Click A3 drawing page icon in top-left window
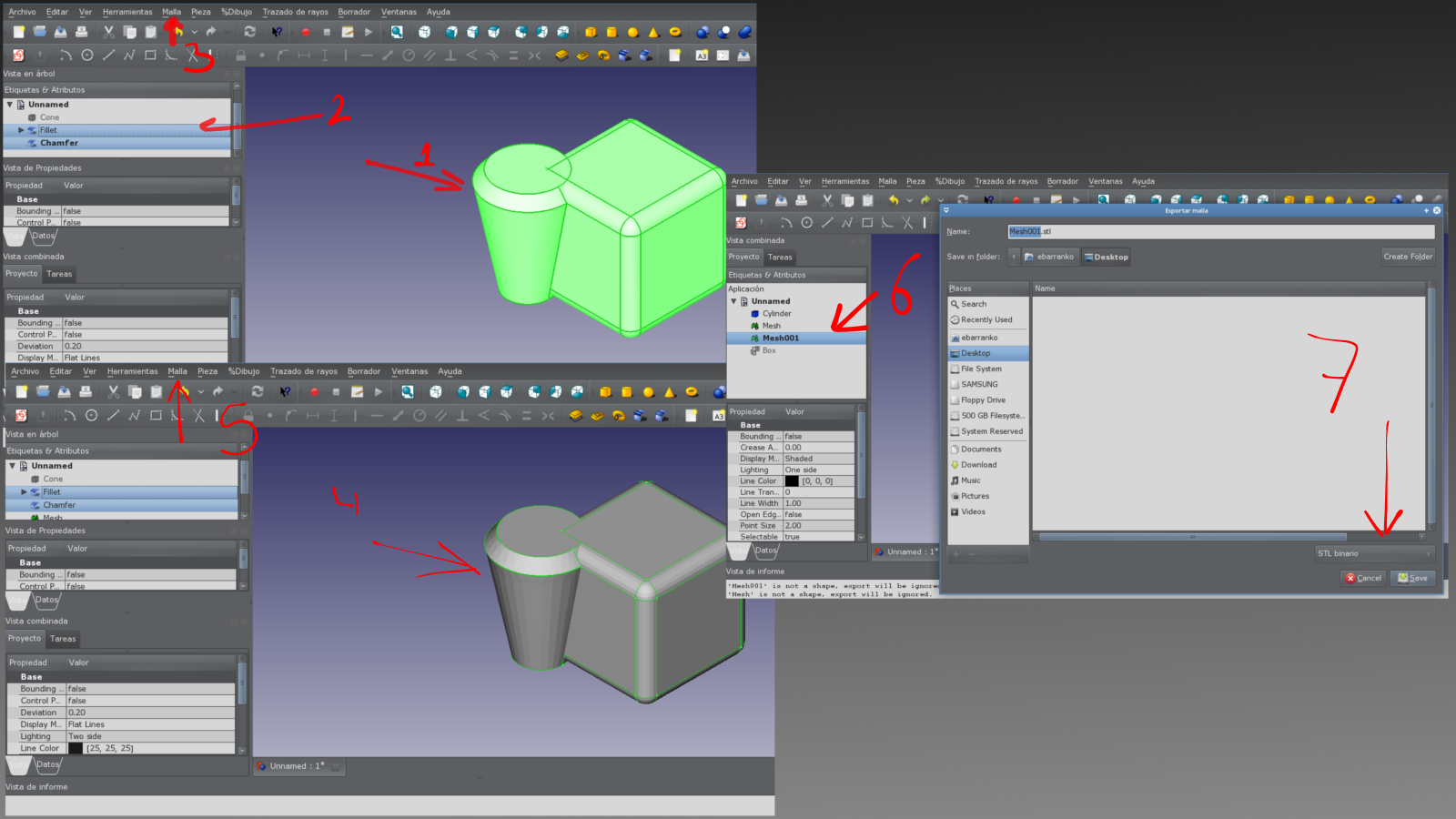Image resolution: width=1456 pixels, height=819 pixels. point(702,56)
